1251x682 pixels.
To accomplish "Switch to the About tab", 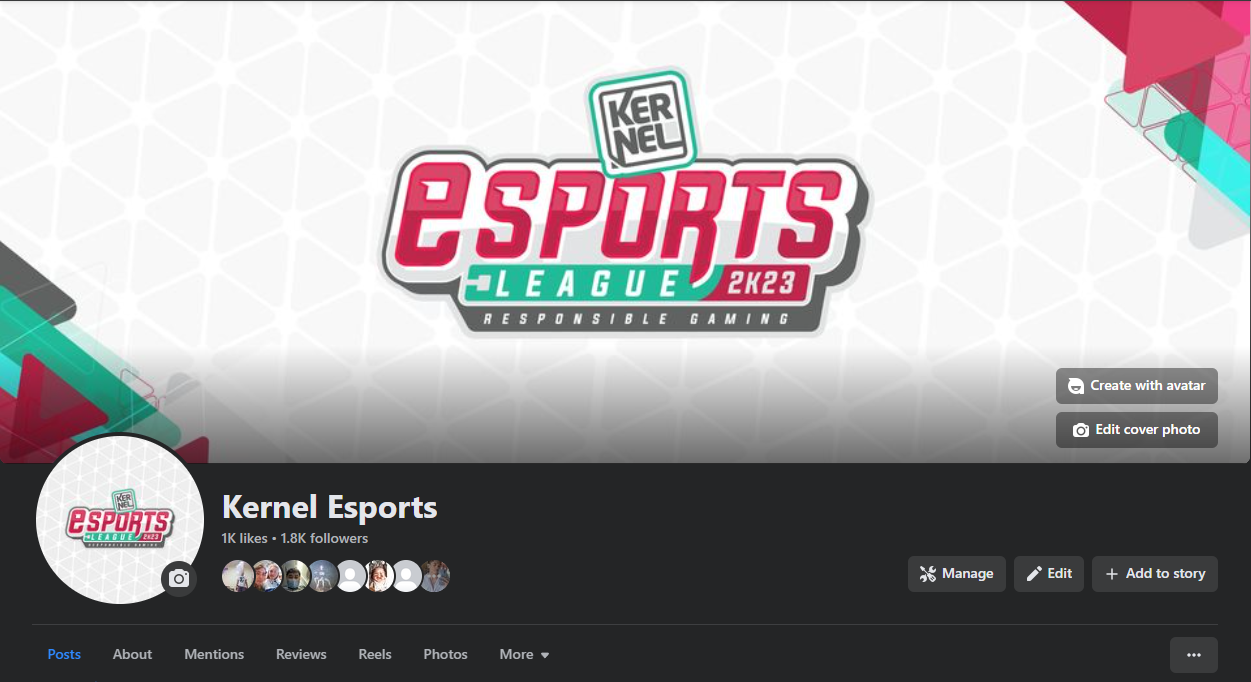I will pyautogui.click(x=132, y=654).
